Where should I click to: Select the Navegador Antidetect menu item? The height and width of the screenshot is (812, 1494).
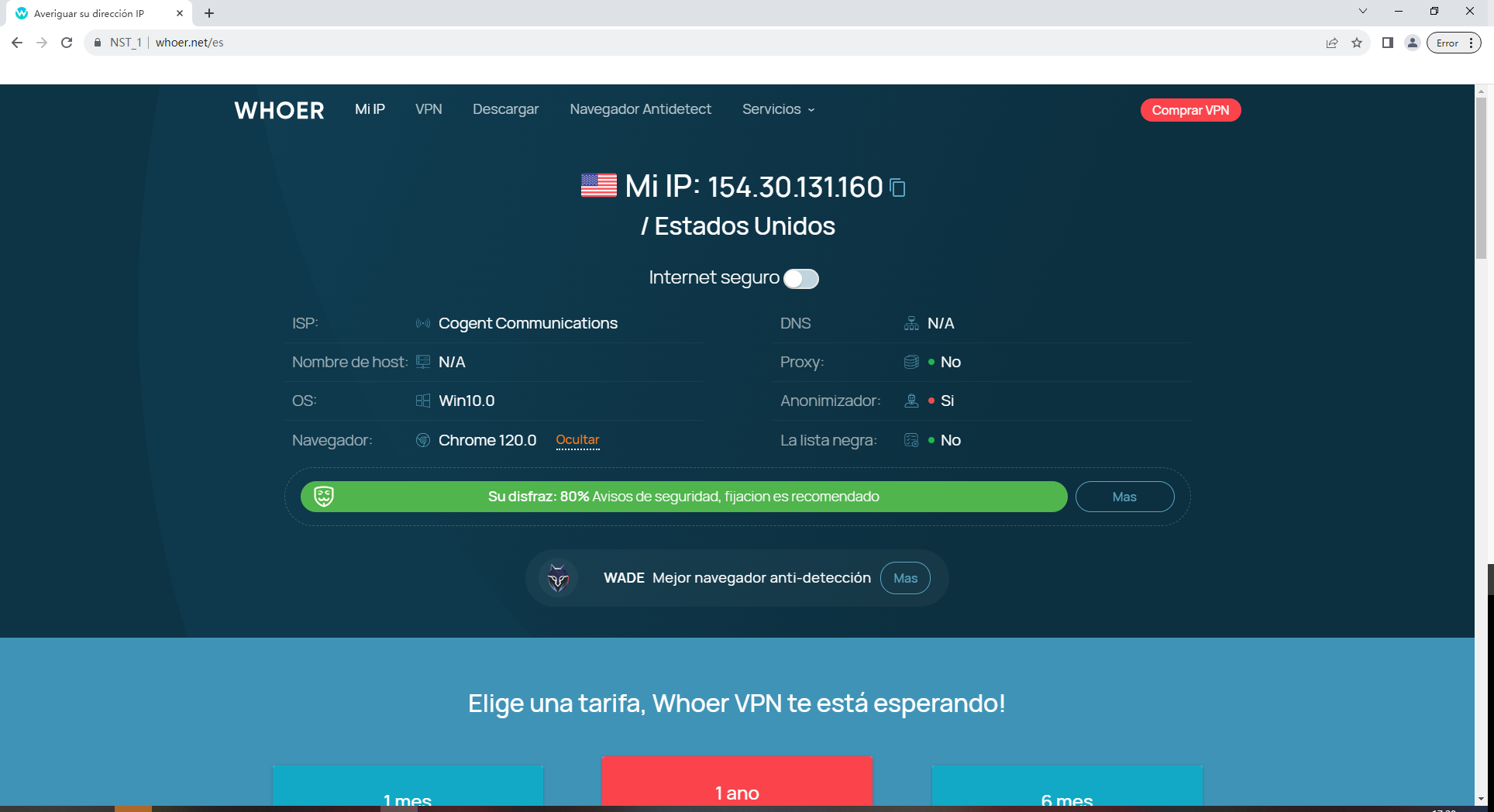point(640,109)
